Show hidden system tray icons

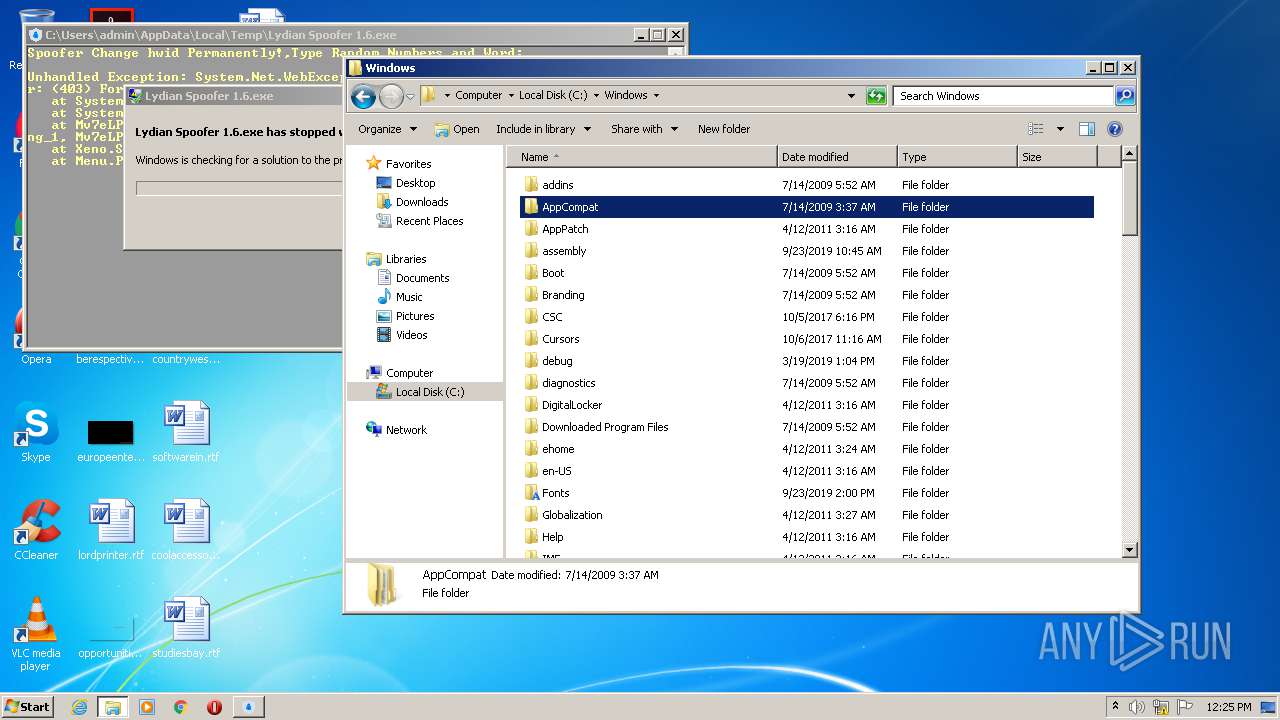tap(1116, 707)
